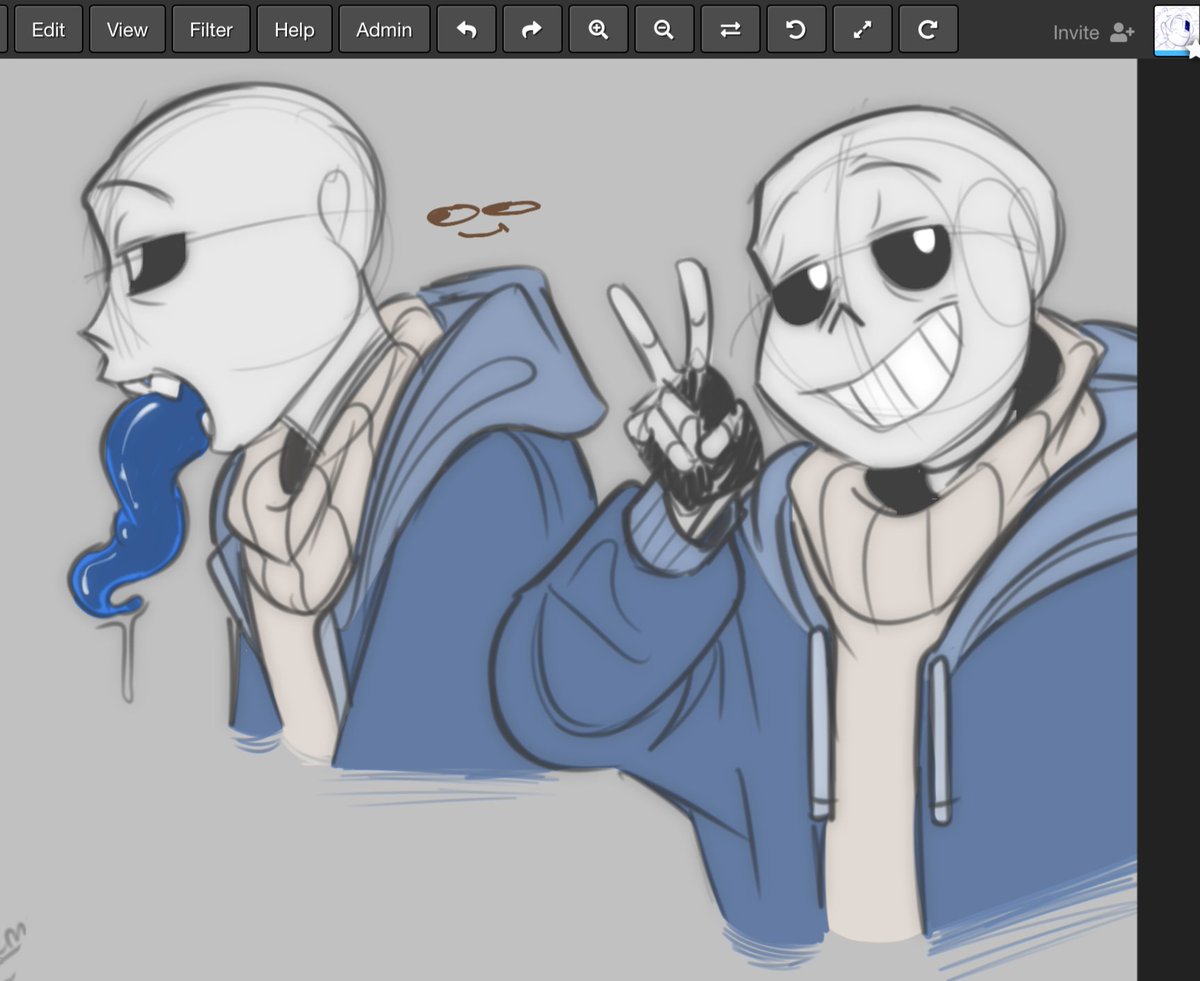The image size is (1200, 981).
Task: Open the Admin menu
Action: [x=384, y=30]
